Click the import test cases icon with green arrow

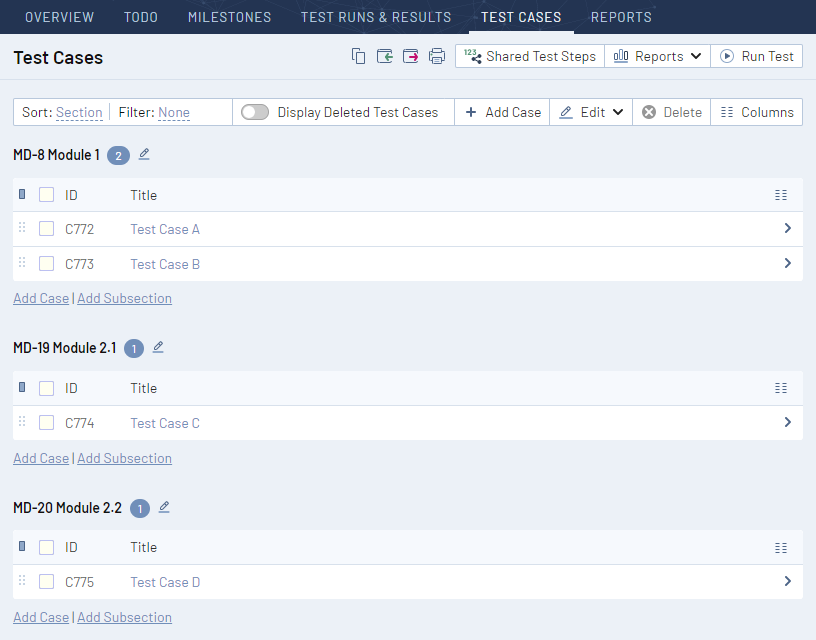(x=384, y=56)
